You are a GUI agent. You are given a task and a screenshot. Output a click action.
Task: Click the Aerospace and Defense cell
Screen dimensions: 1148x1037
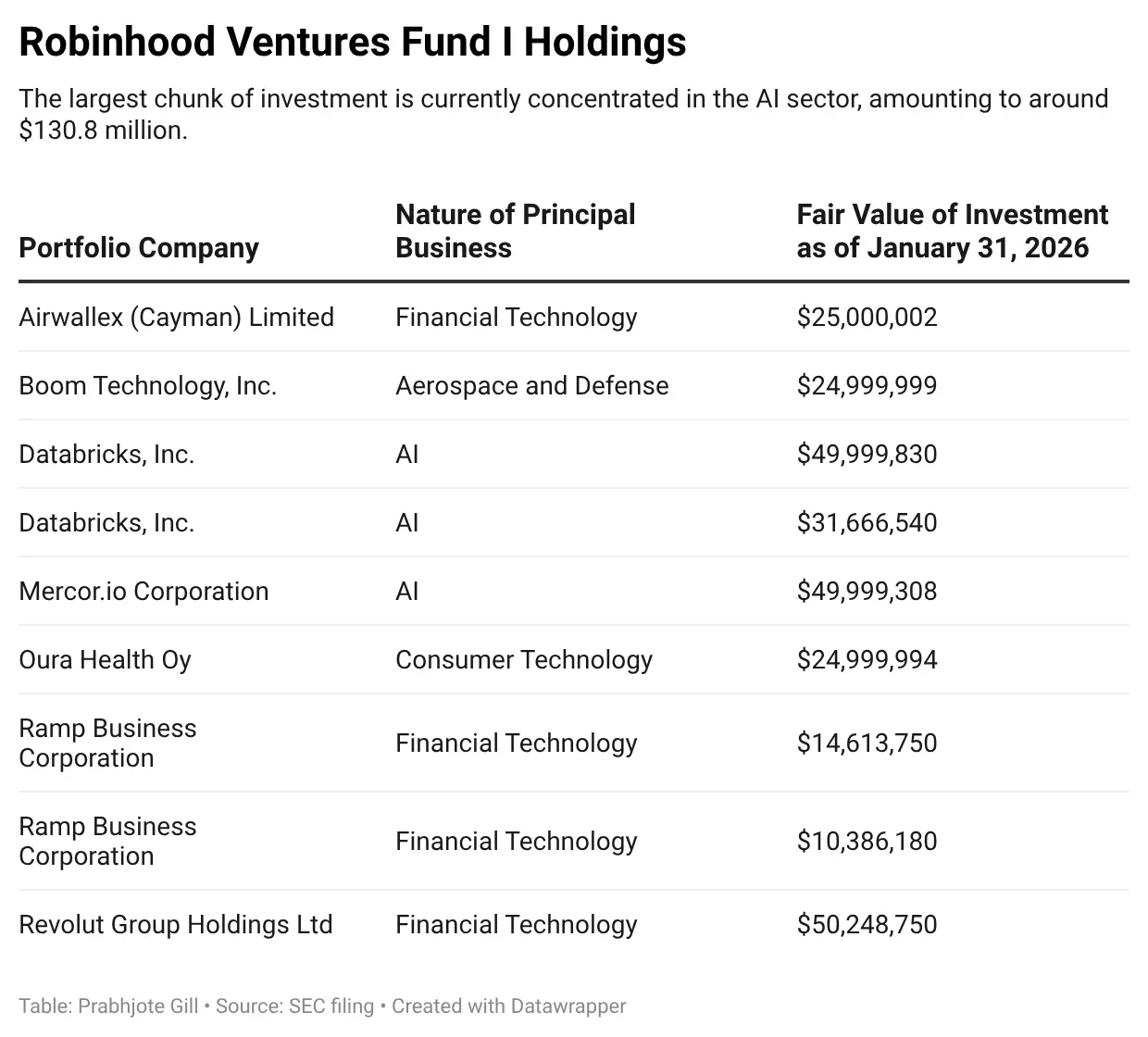pyautogui.click(x=531, y=385)
